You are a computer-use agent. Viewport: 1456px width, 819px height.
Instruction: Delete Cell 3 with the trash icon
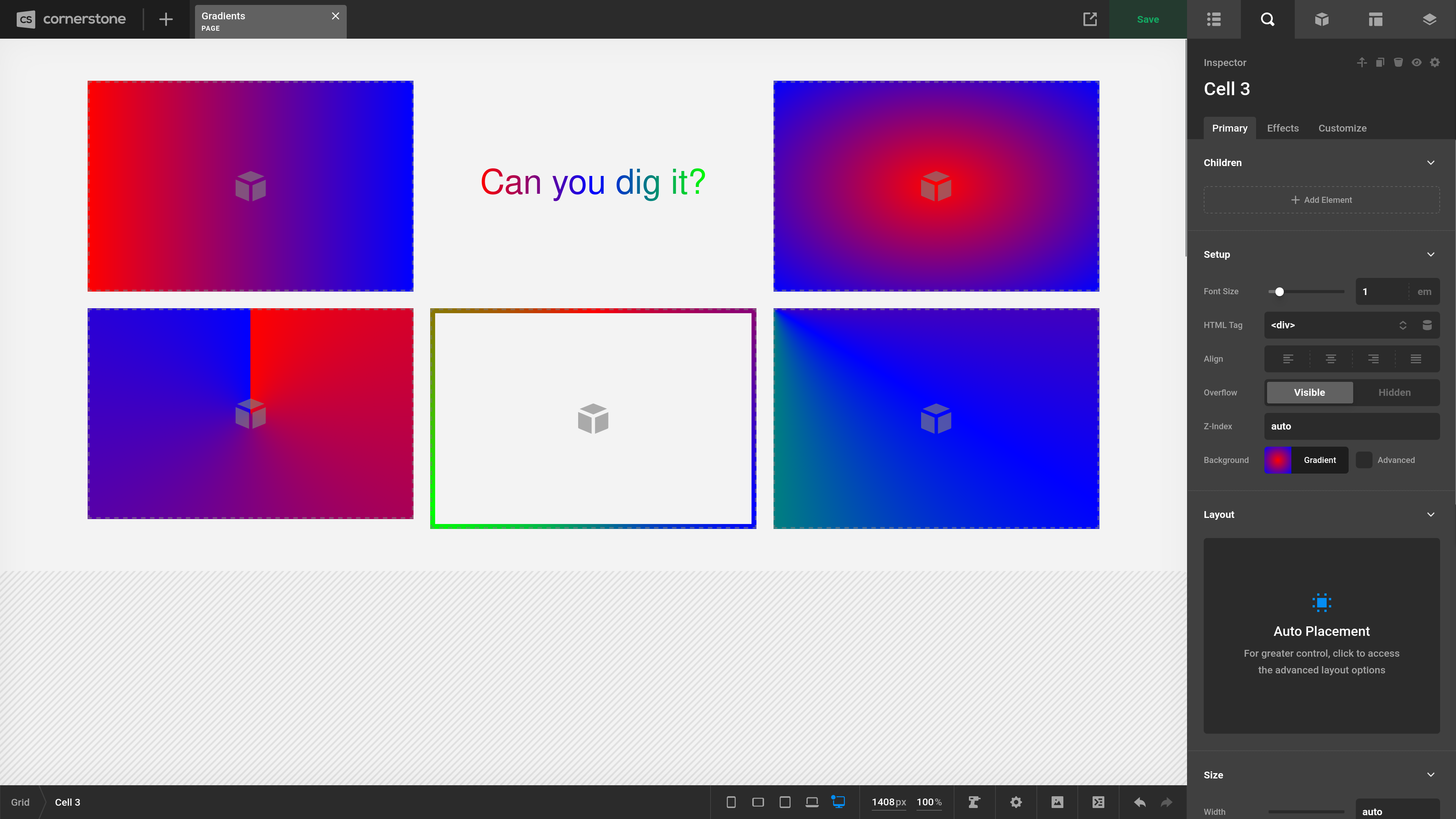pos(1398,62)
